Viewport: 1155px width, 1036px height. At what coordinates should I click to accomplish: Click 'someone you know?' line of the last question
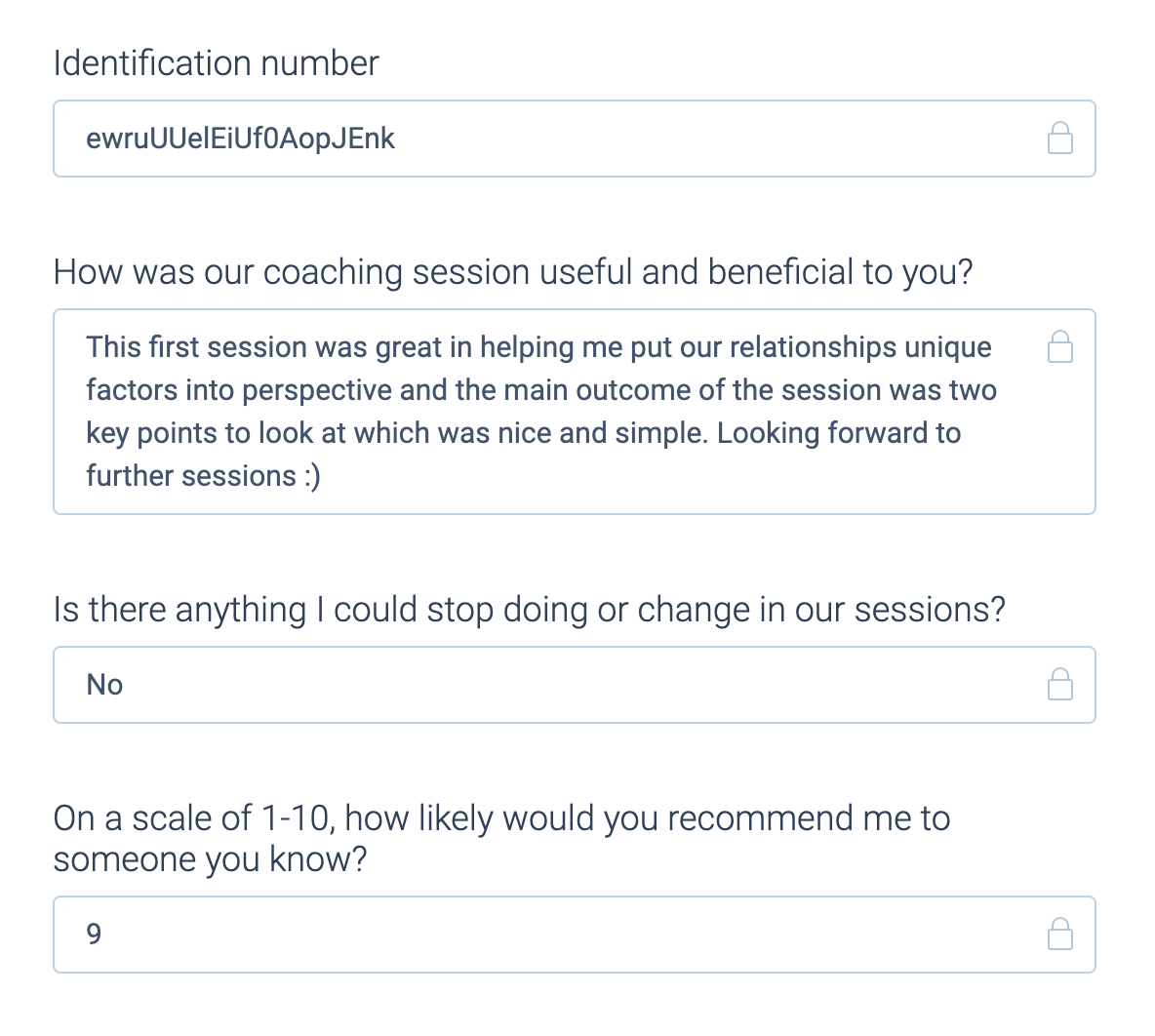pos(210,859)
